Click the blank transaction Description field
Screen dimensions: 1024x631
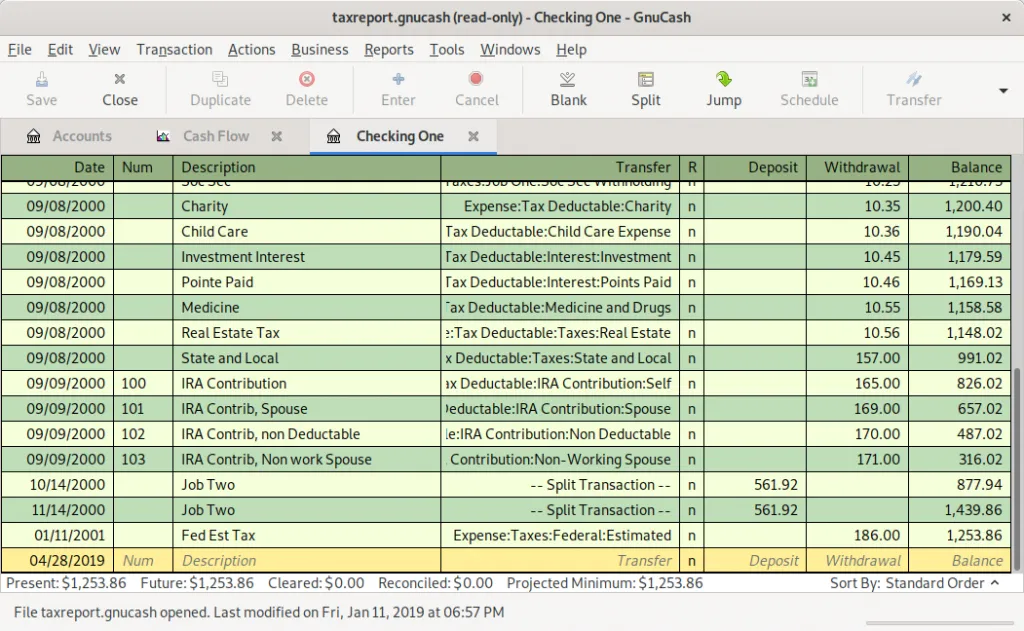point(300,560)
